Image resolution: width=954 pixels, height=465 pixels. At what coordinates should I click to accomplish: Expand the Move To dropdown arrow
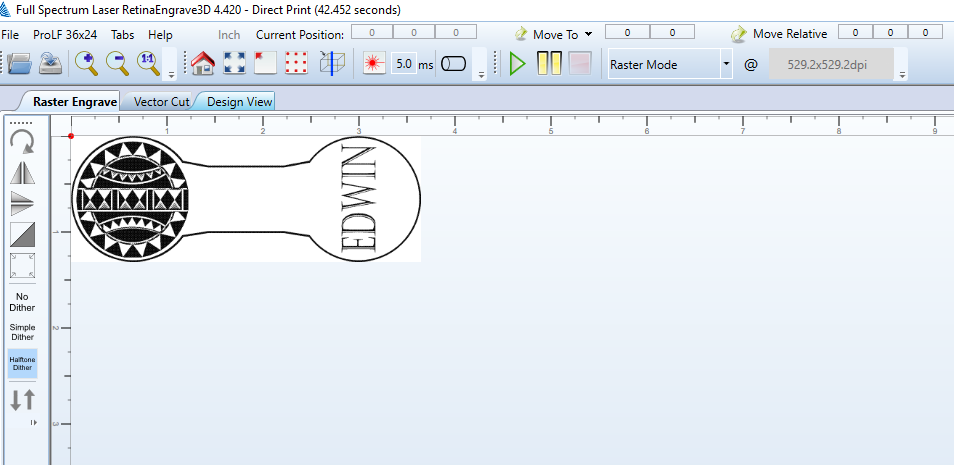pyautogui.click(x=588, y=34)
